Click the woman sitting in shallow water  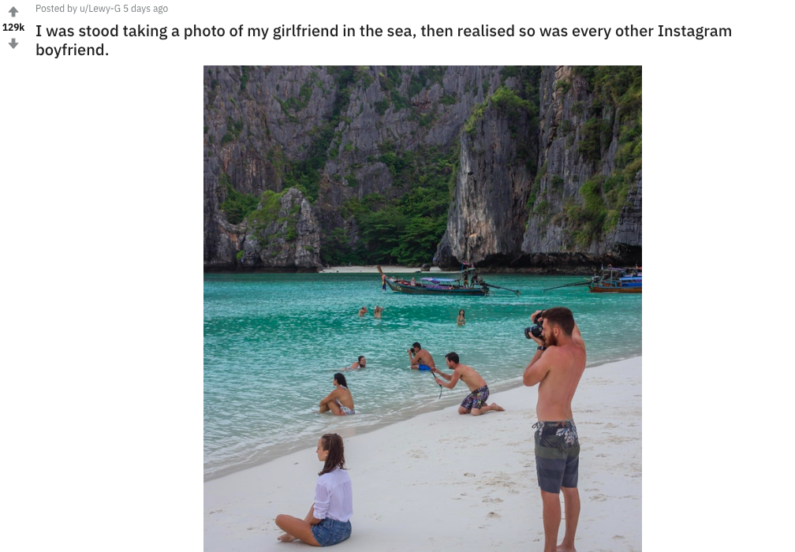[x=337, y=394]
